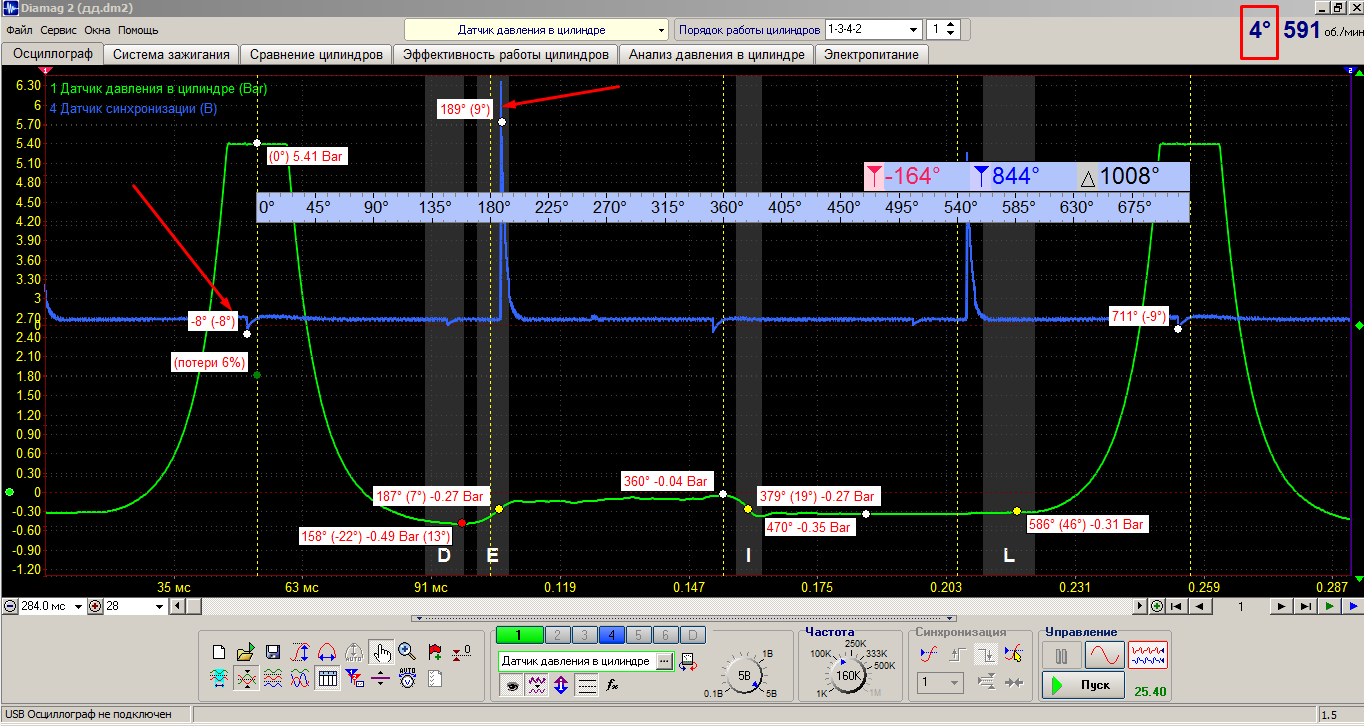The image size is (1364, 726).
Task: Switch to the Система зажигания tab
Action: click(x=171, y=55)
